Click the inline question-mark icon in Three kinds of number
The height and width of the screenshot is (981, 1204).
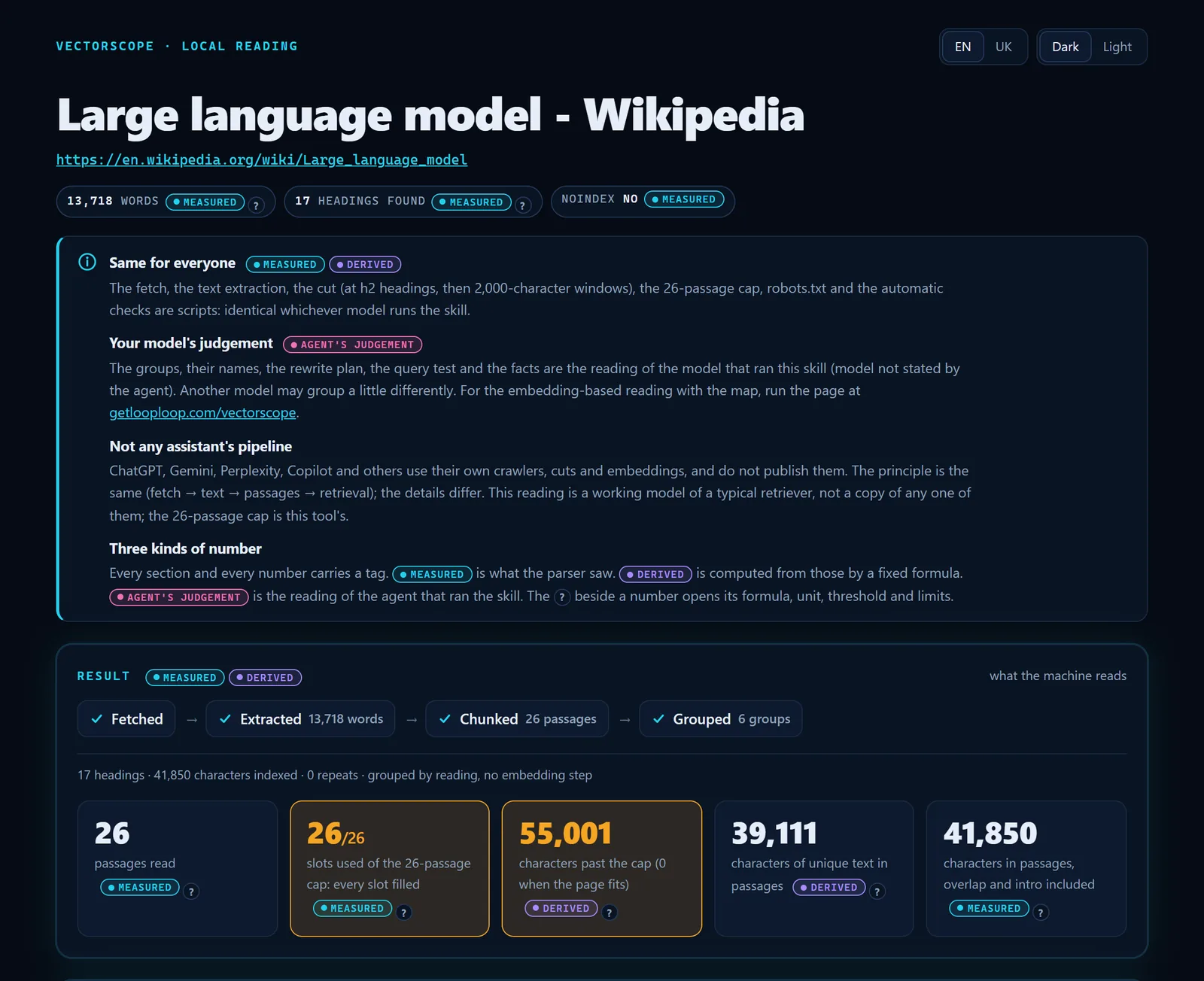(x=562, y=597)
